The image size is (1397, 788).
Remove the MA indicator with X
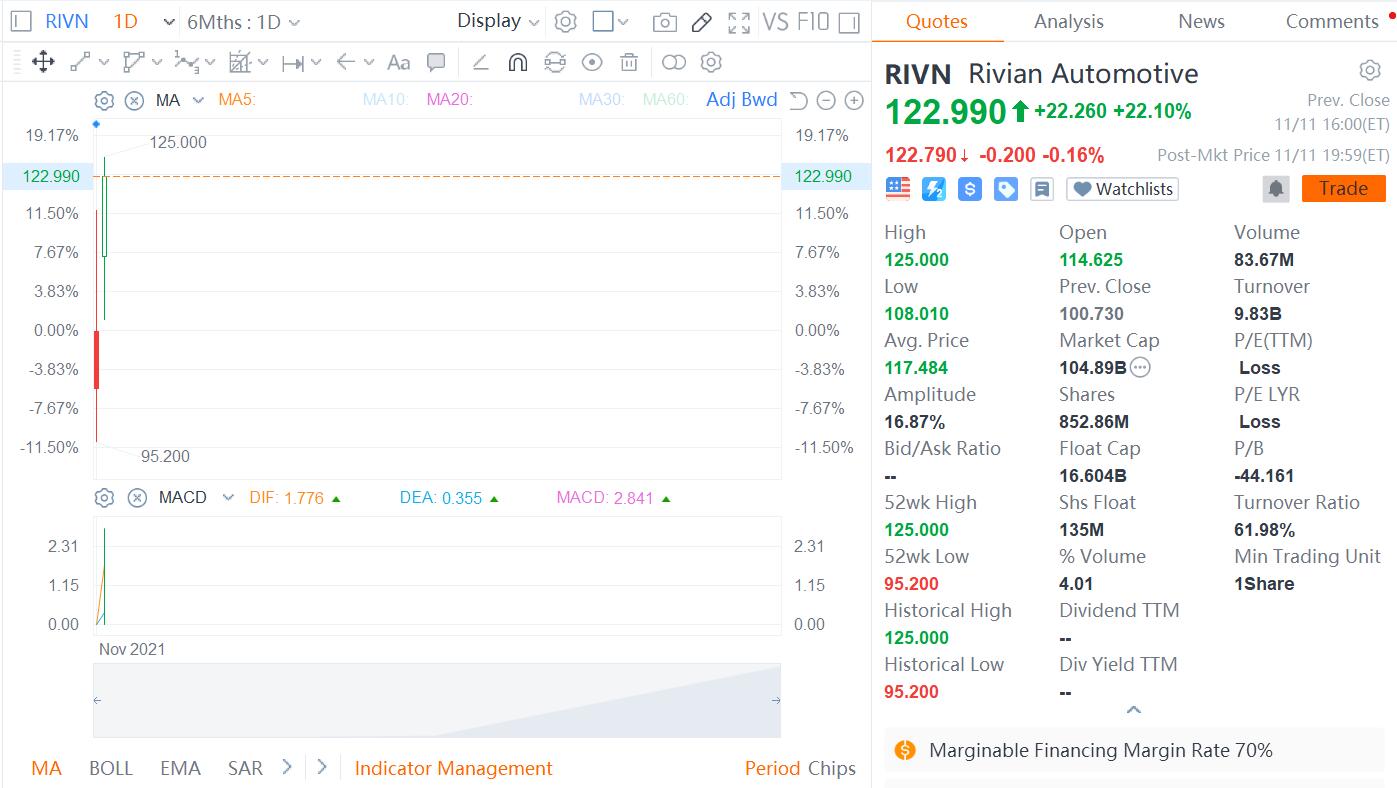[x=134, y=100]
